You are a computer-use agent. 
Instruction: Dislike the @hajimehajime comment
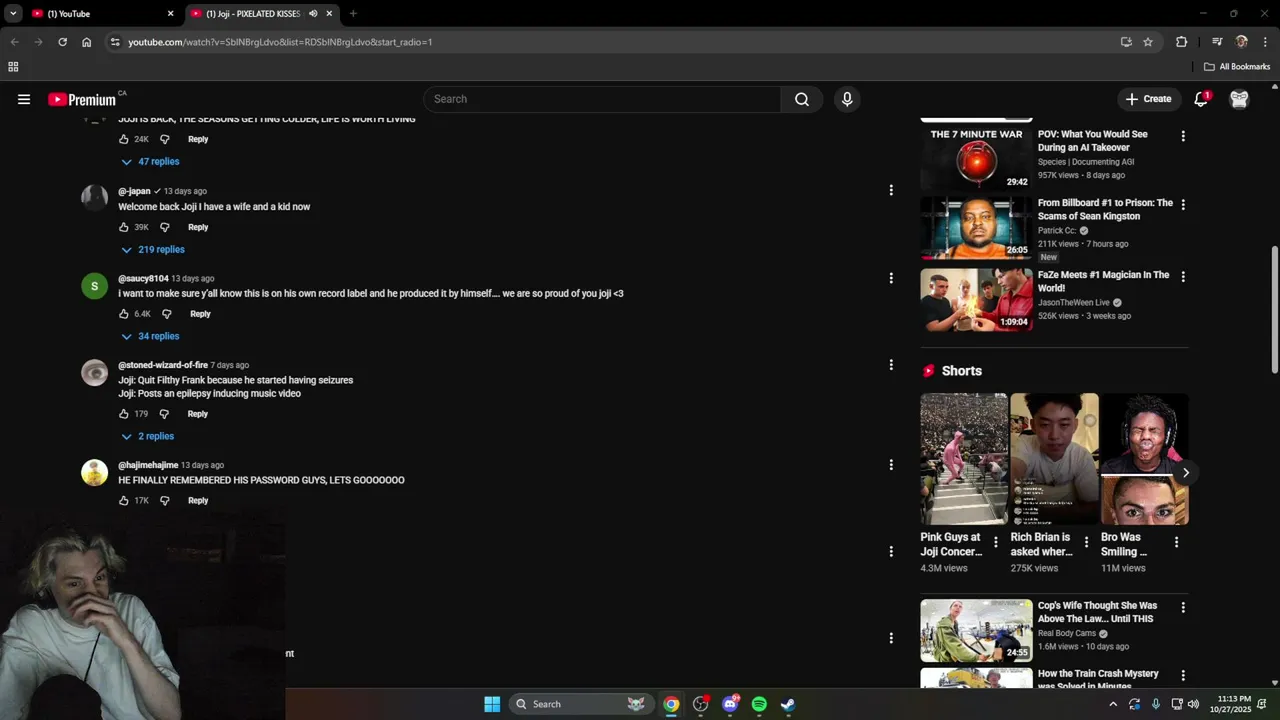tap(165, 501)
